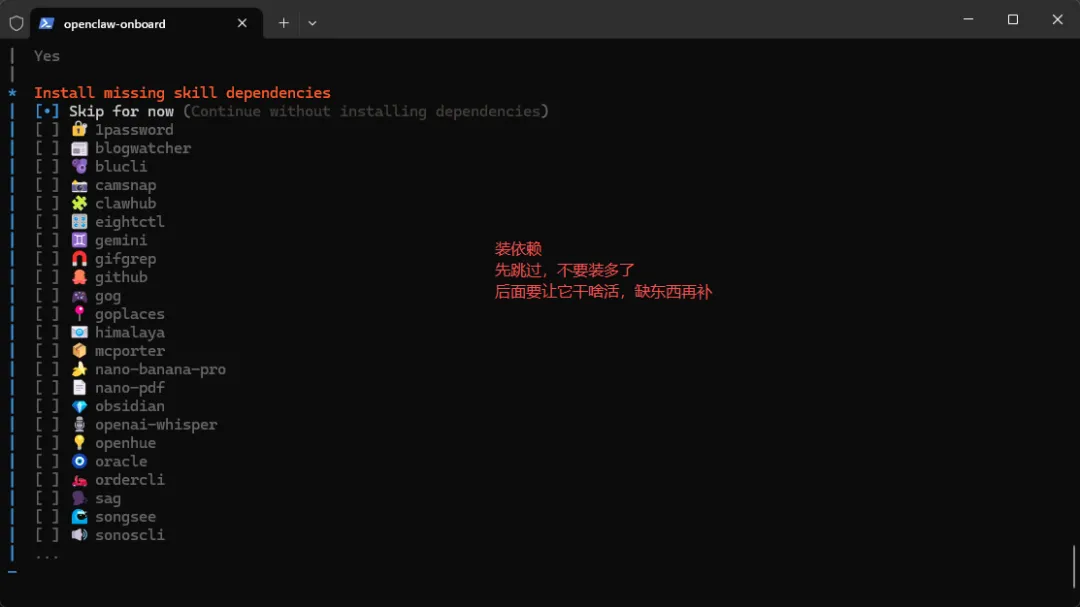This screenshot has height=607, width=1080.
Task: Minimize the terminal window
Action: (968, 19)
